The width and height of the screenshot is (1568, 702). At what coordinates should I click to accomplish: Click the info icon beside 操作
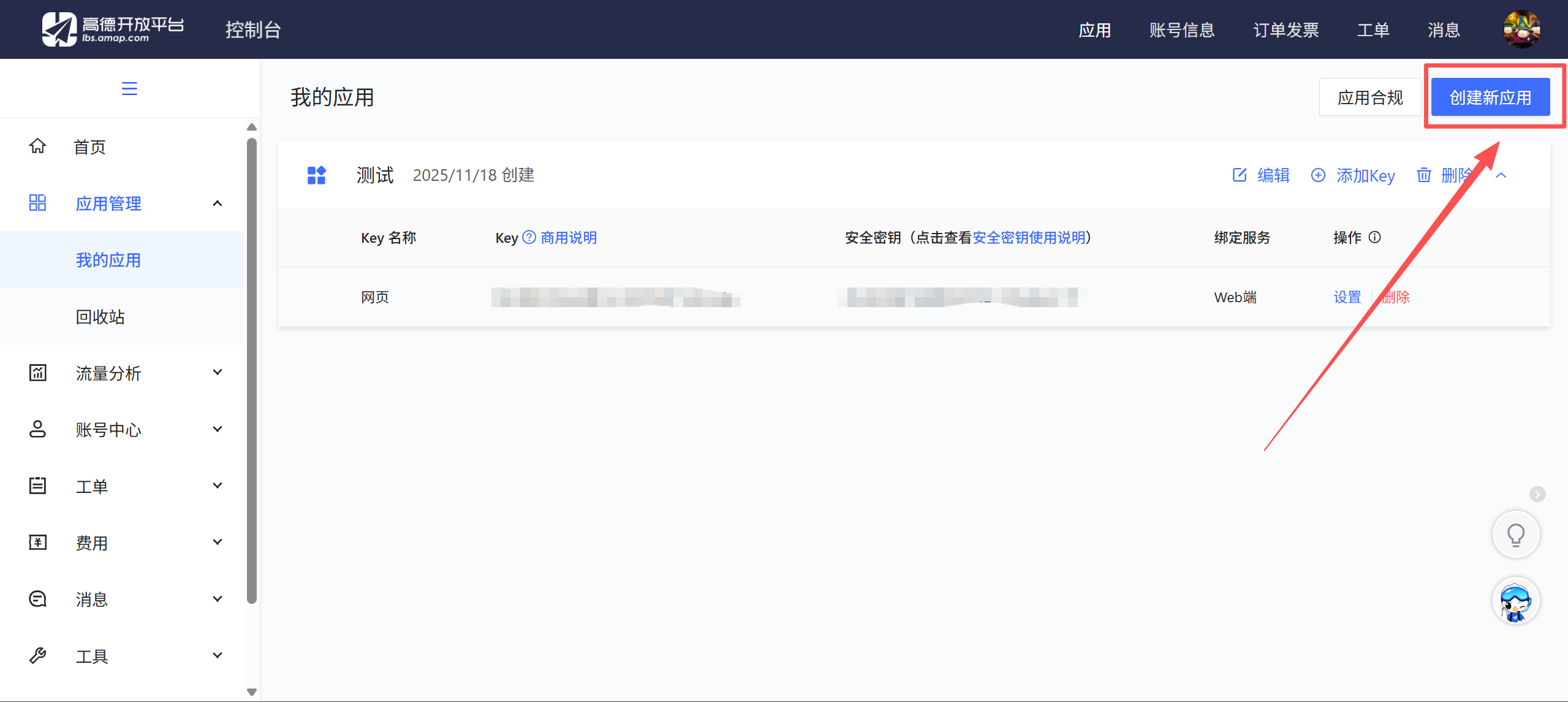[1375, 237]
